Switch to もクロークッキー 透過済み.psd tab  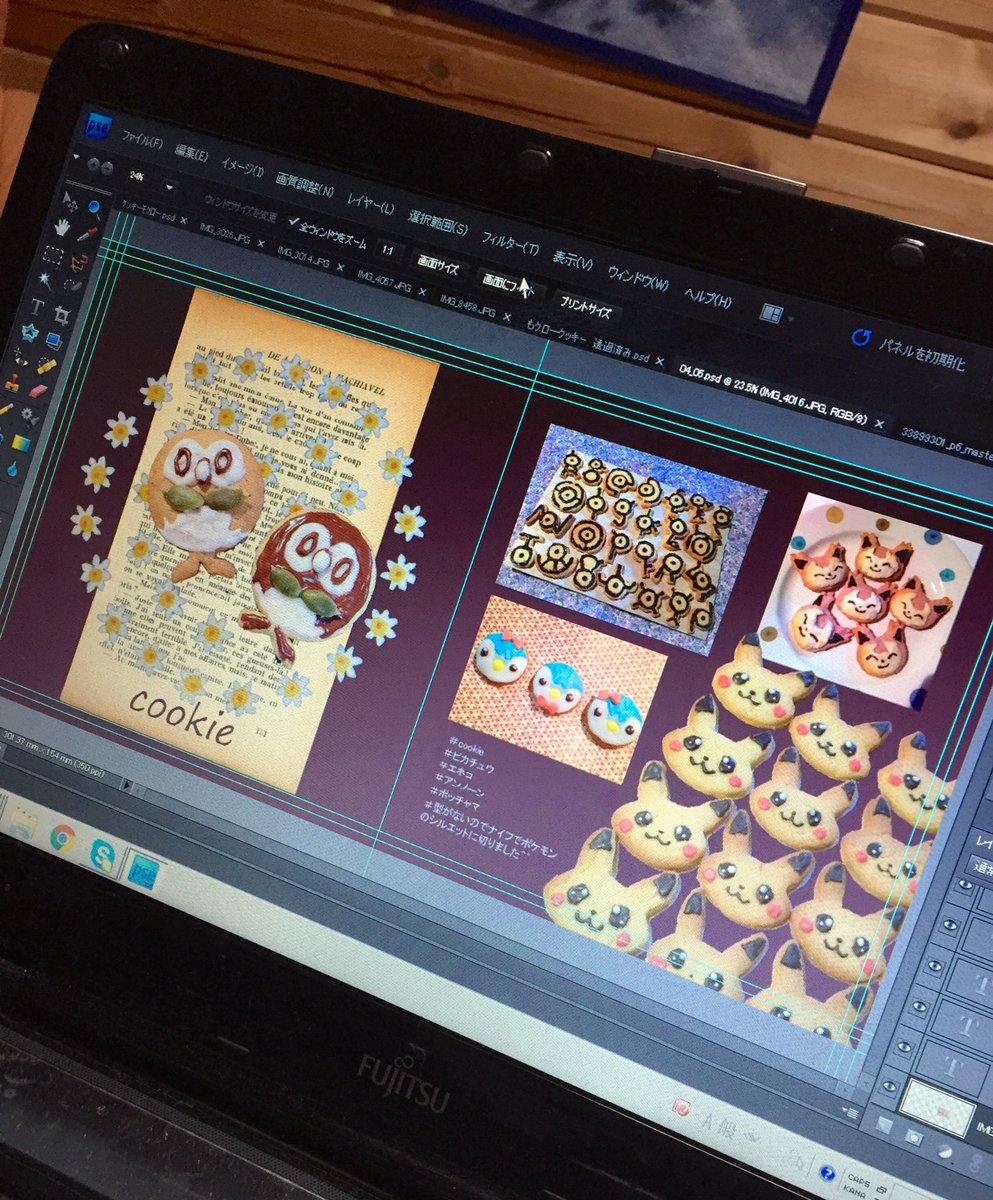[x=589, y=339]
